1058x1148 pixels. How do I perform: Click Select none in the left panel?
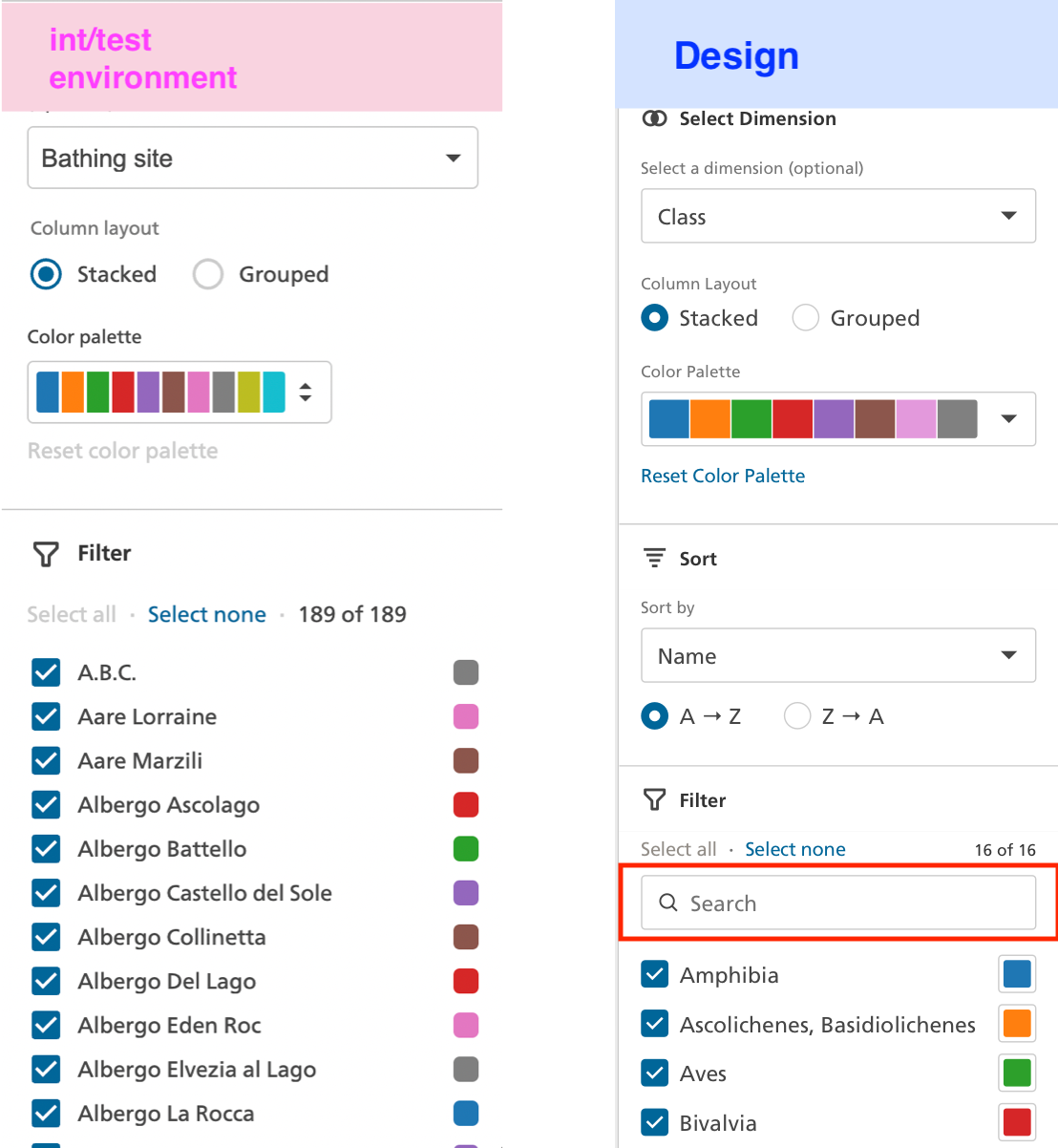click(x=207, y=614)
